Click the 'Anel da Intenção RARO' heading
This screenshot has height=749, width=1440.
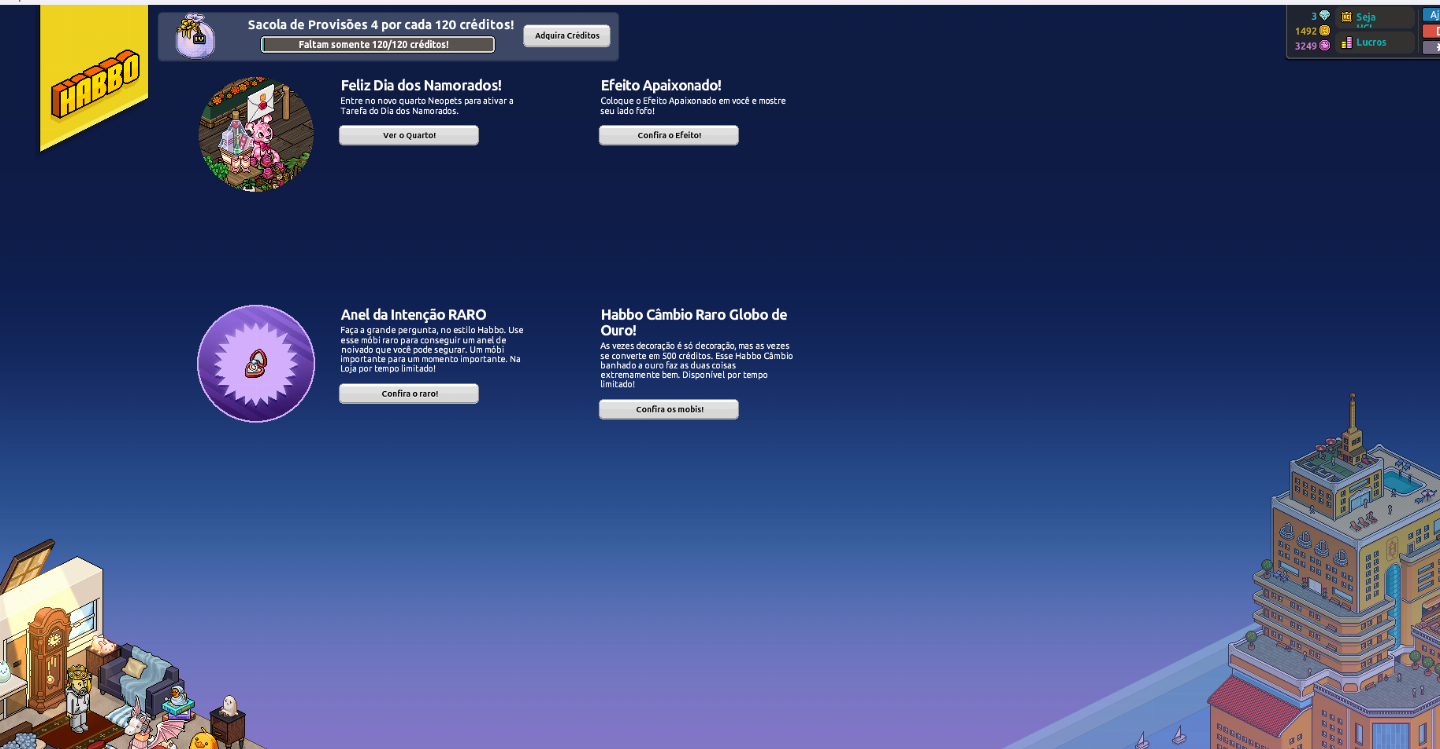[413, 315]
